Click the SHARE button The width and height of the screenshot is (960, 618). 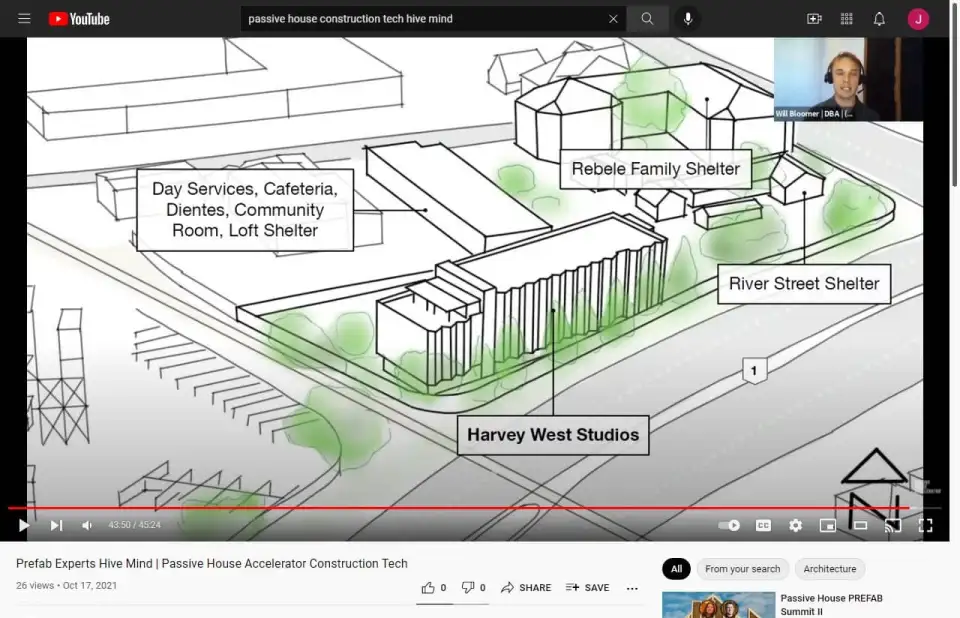pyautogui.click(x=526, y=588)
